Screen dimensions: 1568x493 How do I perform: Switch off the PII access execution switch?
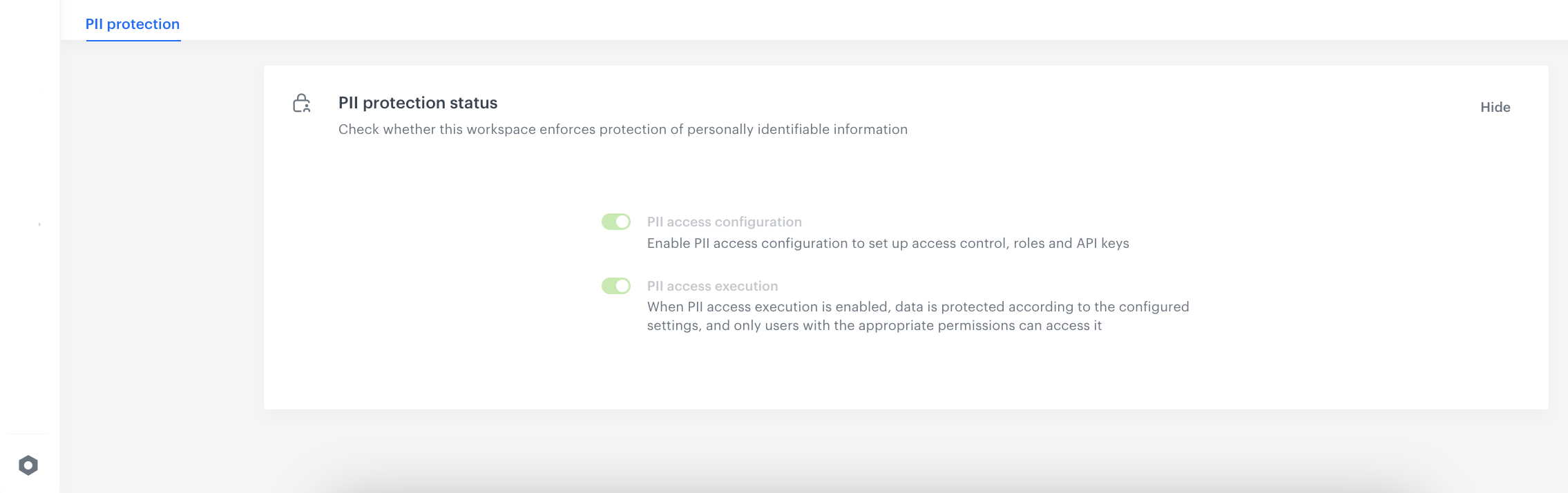[615, 286]
